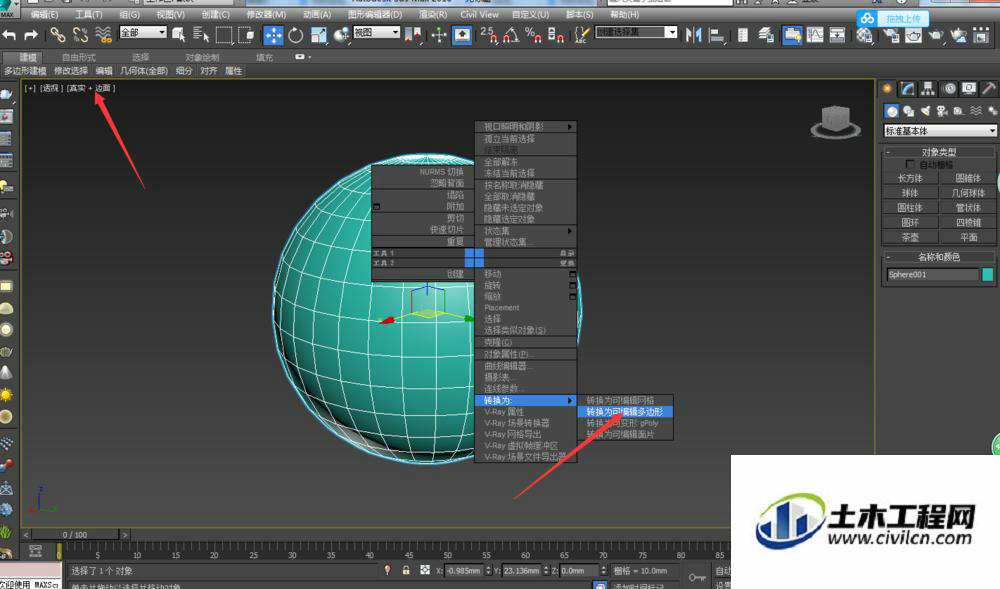
Task: Open the selection filter dropdown 全部
Action: [x=143, y=32]
